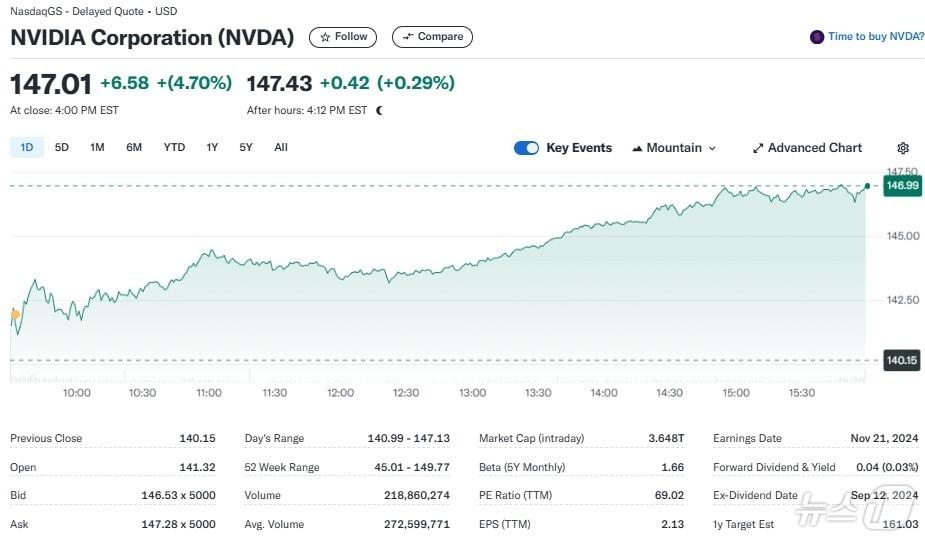The width and height of the screenshot is (925, 542).
Task: Open chart settings gear icon
Action: [903, 148]
